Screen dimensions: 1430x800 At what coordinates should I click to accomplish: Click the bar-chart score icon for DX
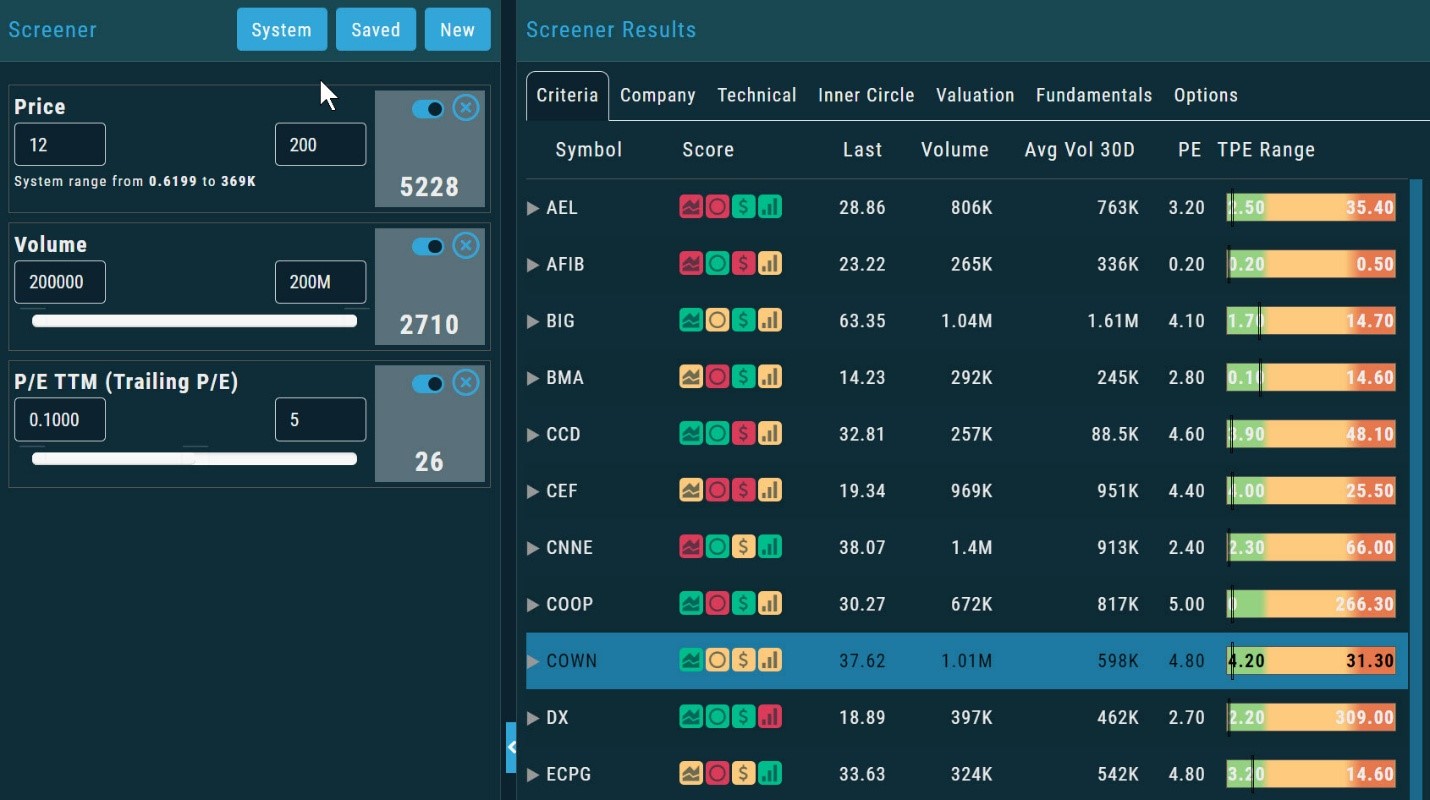click(x=769, y=717)
